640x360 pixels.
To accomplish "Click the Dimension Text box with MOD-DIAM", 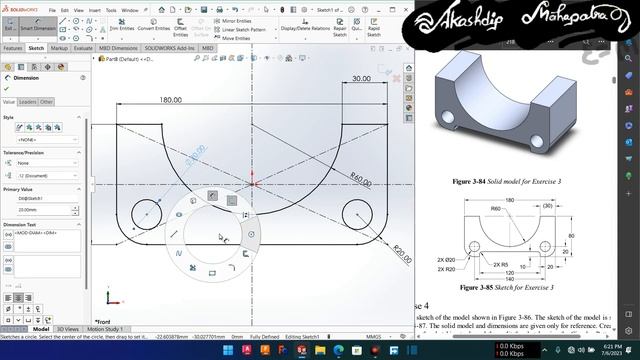I will tap(47, 241).
